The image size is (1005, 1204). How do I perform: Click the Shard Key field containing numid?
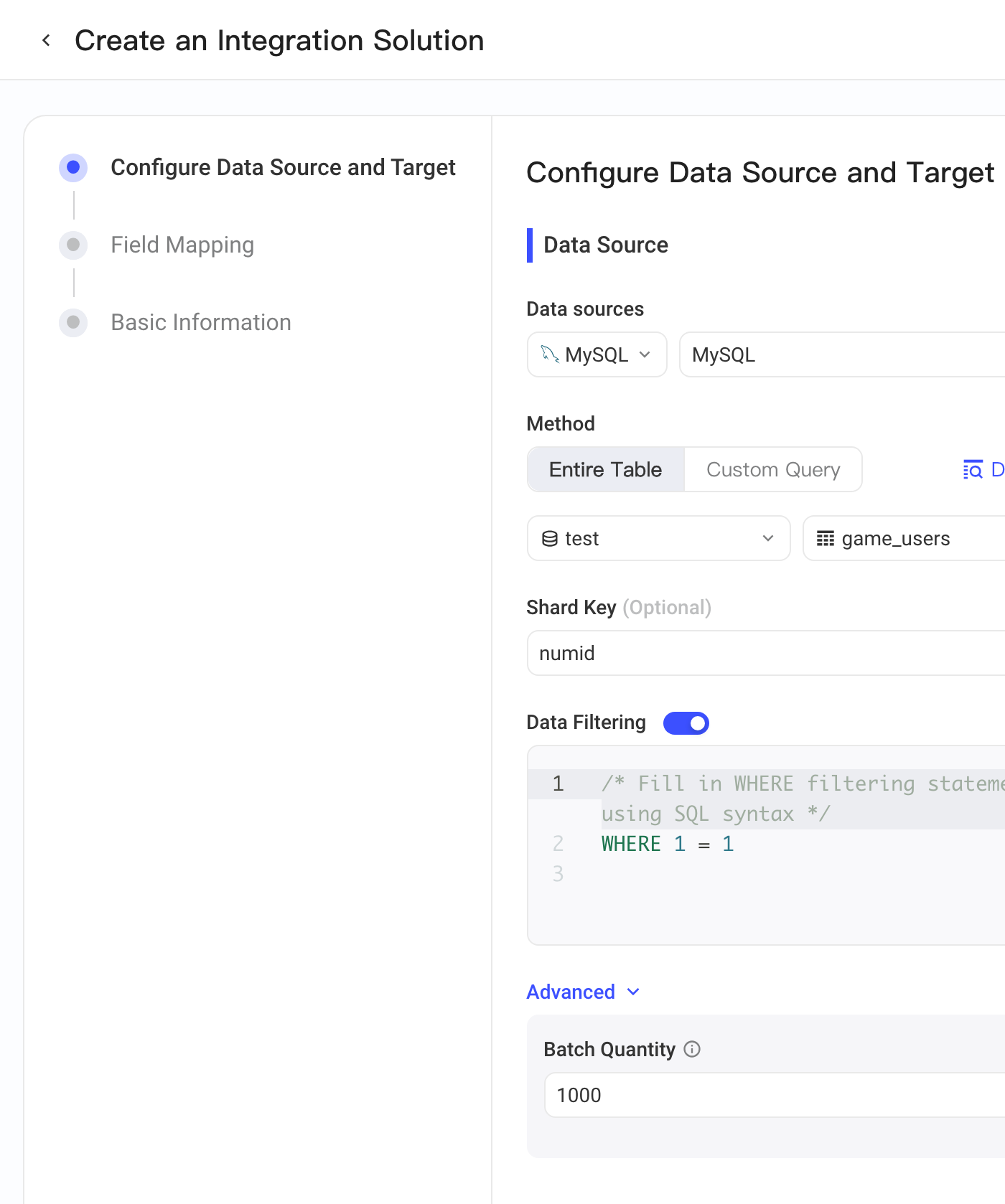coord(766,653)
